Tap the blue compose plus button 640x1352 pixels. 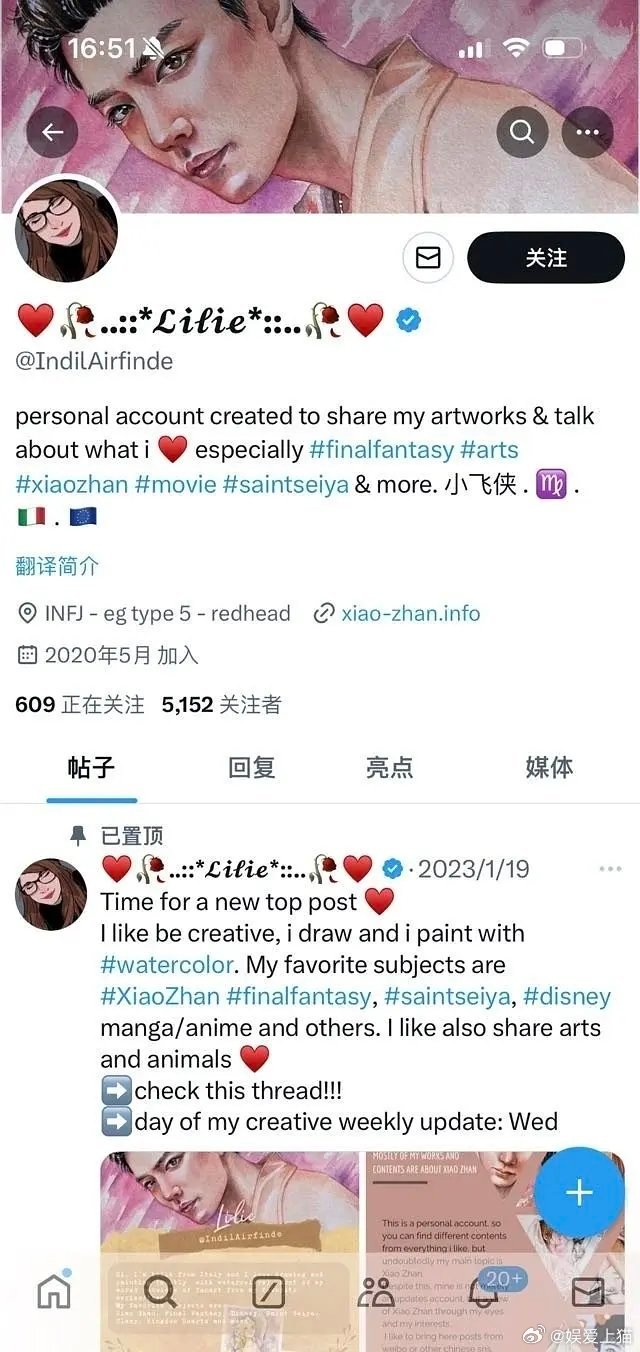(x=578, y=1191)
